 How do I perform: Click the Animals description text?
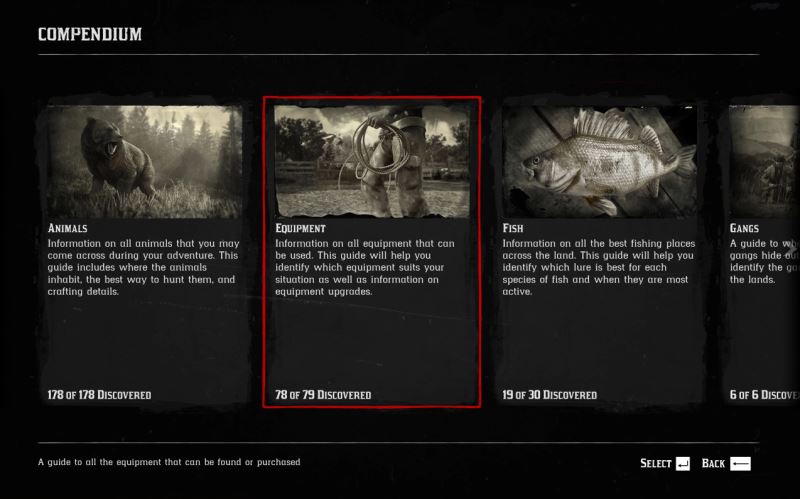coord(143,267)
